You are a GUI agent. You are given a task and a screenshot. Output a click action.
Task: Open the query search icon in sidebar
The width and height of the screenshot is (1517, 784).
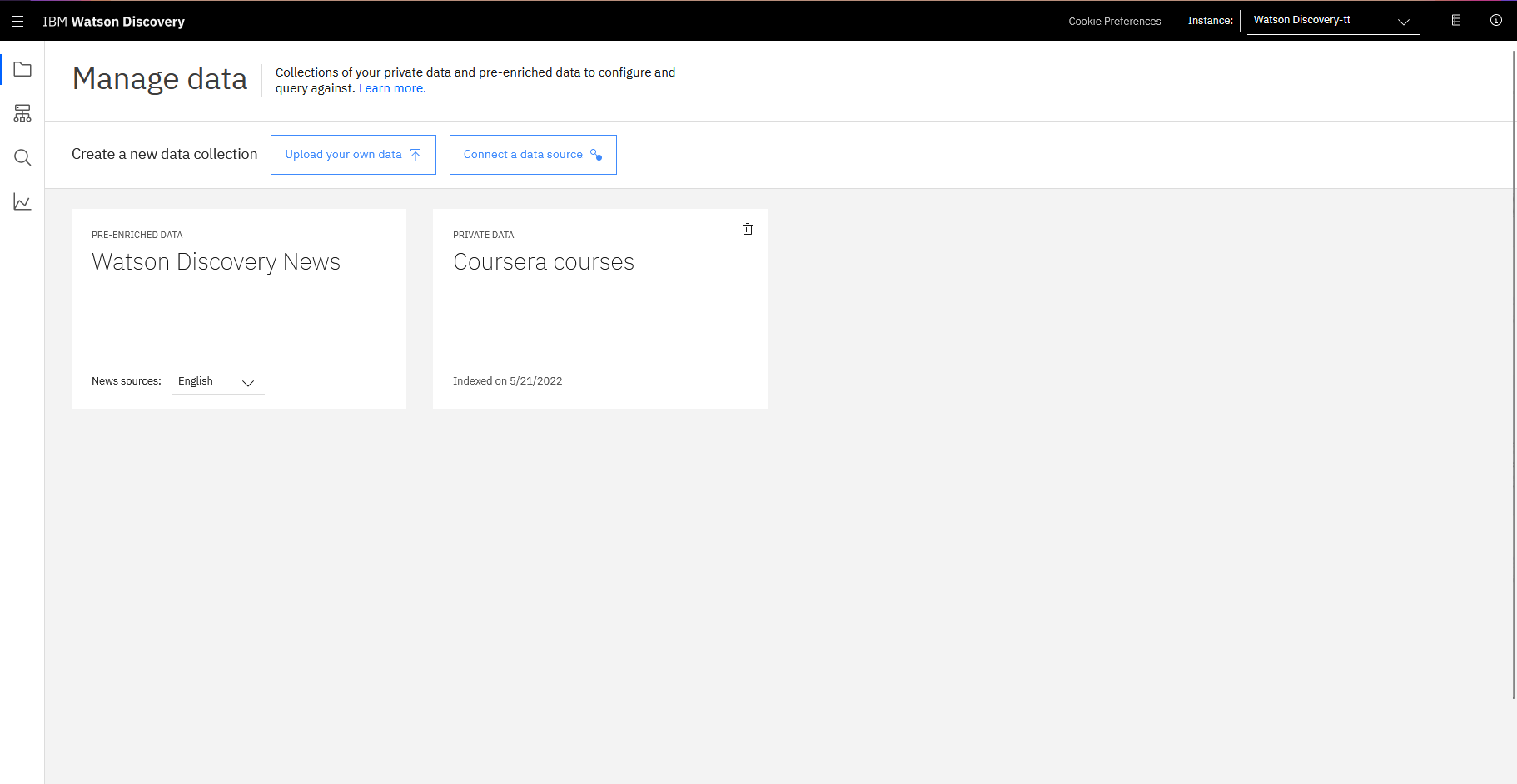[22, 157]
